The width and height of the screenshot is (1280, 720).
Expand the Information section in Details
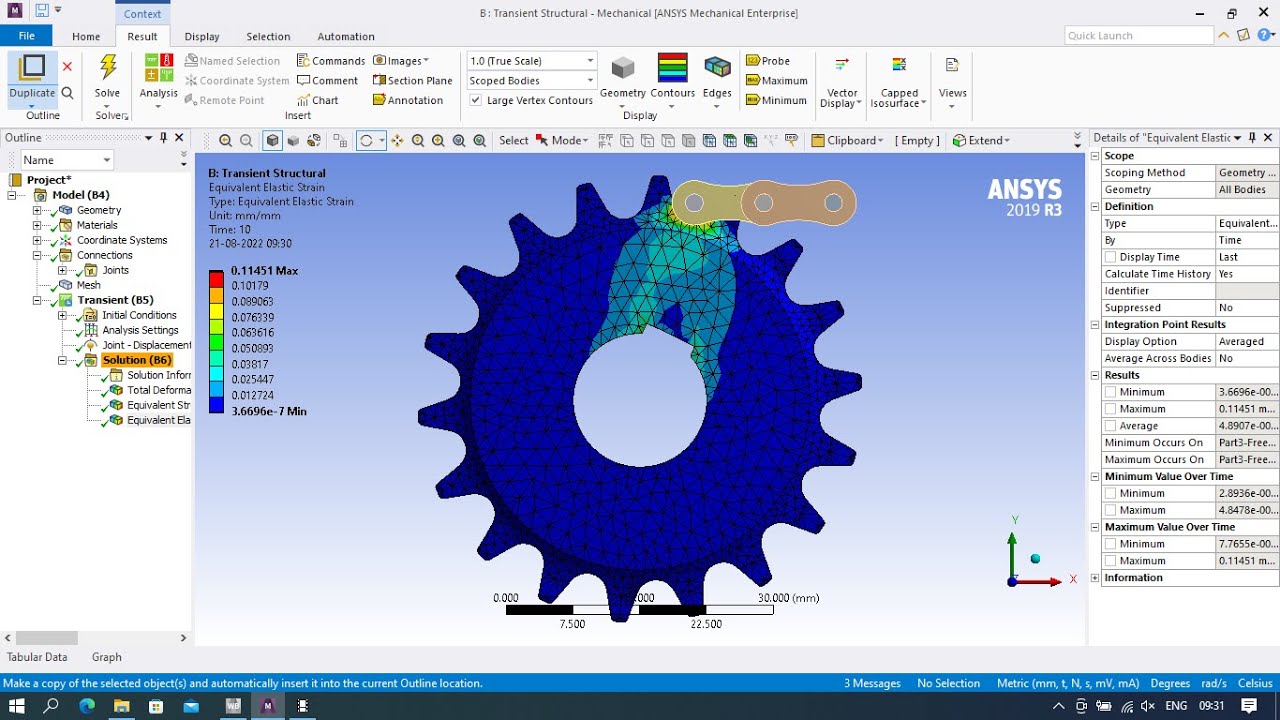point(1095,578)
